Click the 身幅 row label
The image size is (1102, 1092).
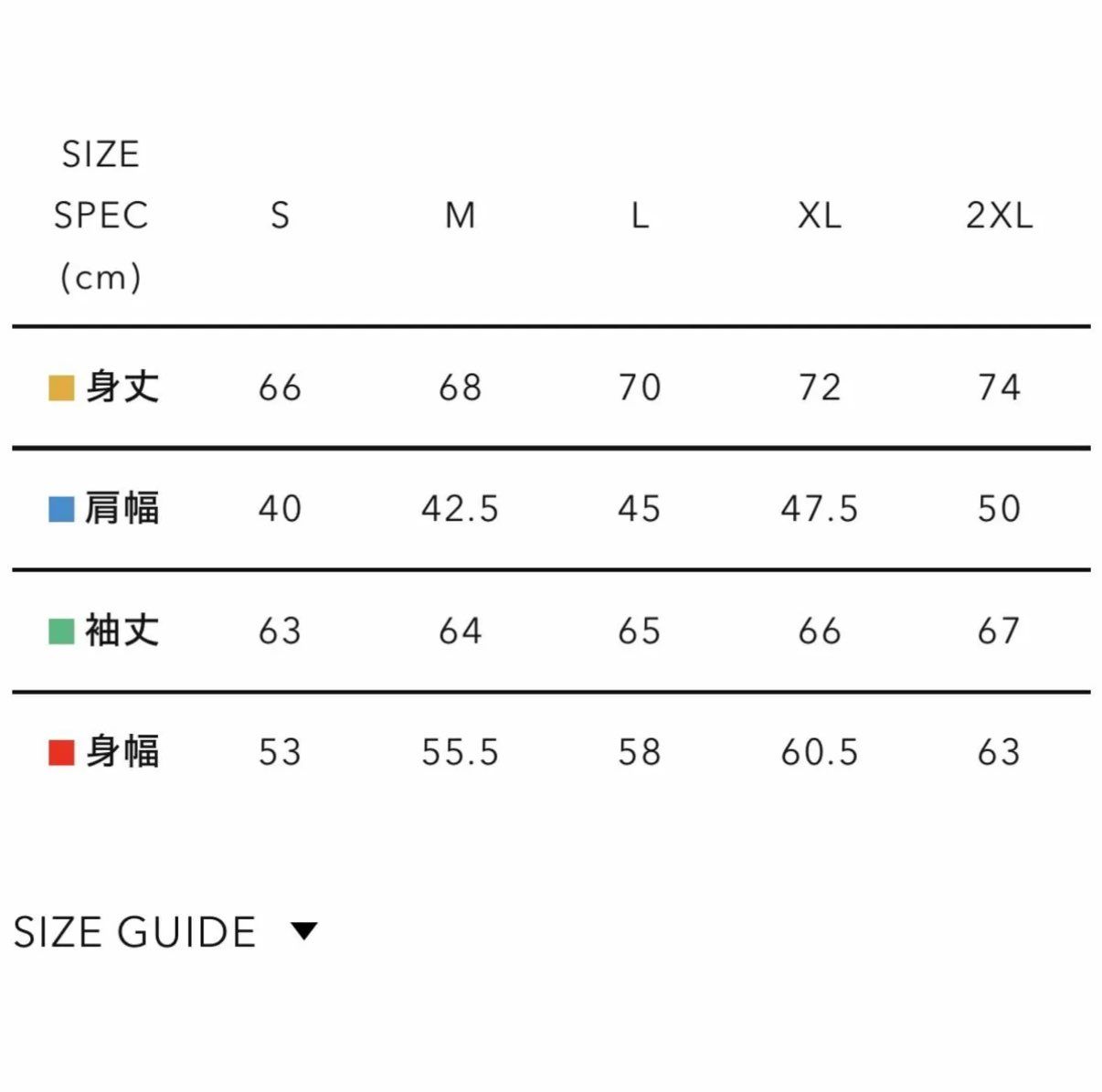(x=122, y=752)
